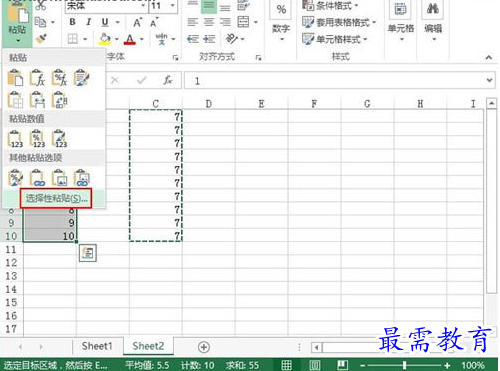Image resolution: width=500 pixels, height=371 pixels.
Task: Expand the formula bar chevron
Action: 489,80
